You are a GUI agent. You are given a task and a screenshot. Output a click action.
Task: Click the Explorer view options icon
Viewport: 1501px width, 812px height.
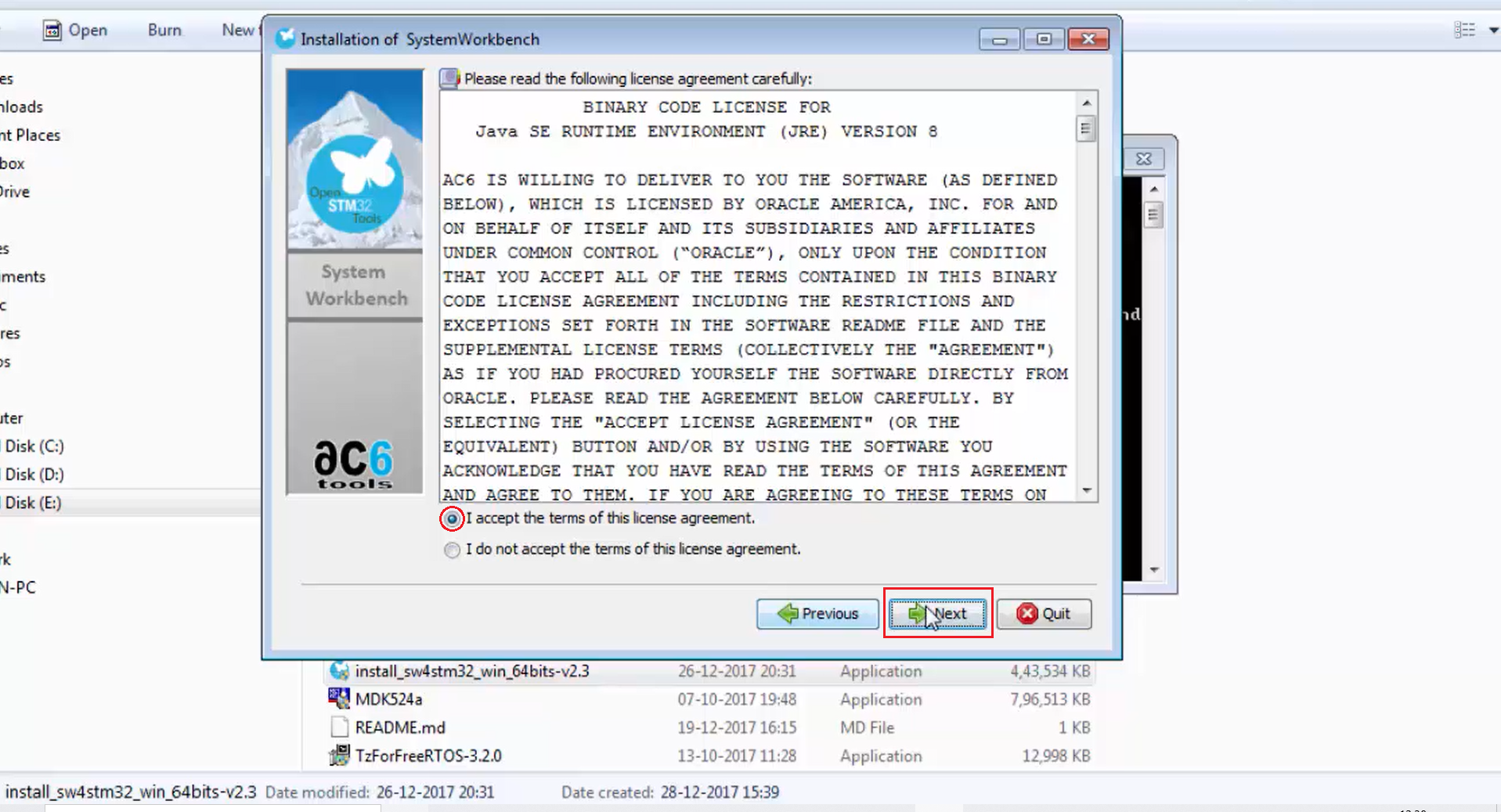[x=1464, y=30]
